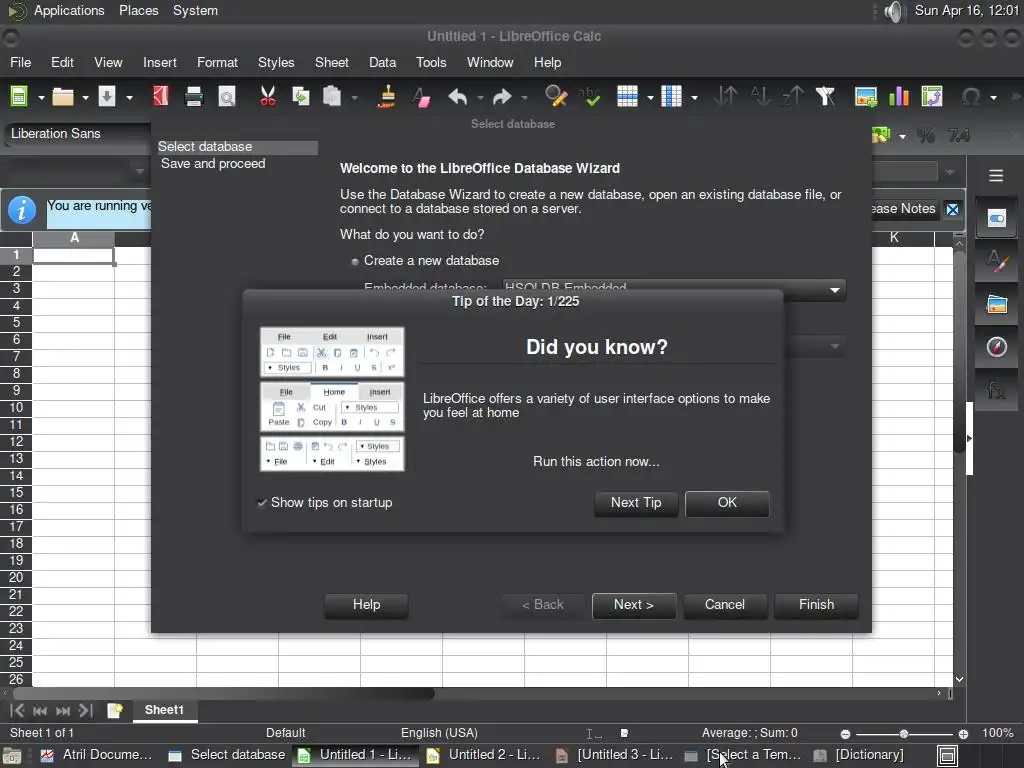Expand the New document dropdown arrow

[x=41, y=98]
